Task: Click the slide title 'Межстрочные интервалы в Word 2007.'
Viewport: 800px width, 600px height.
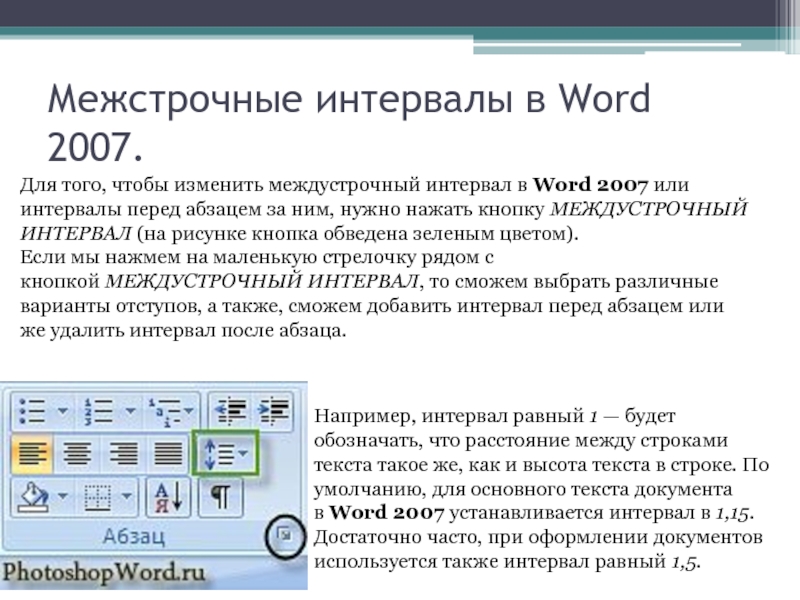Action: point(349,123)
